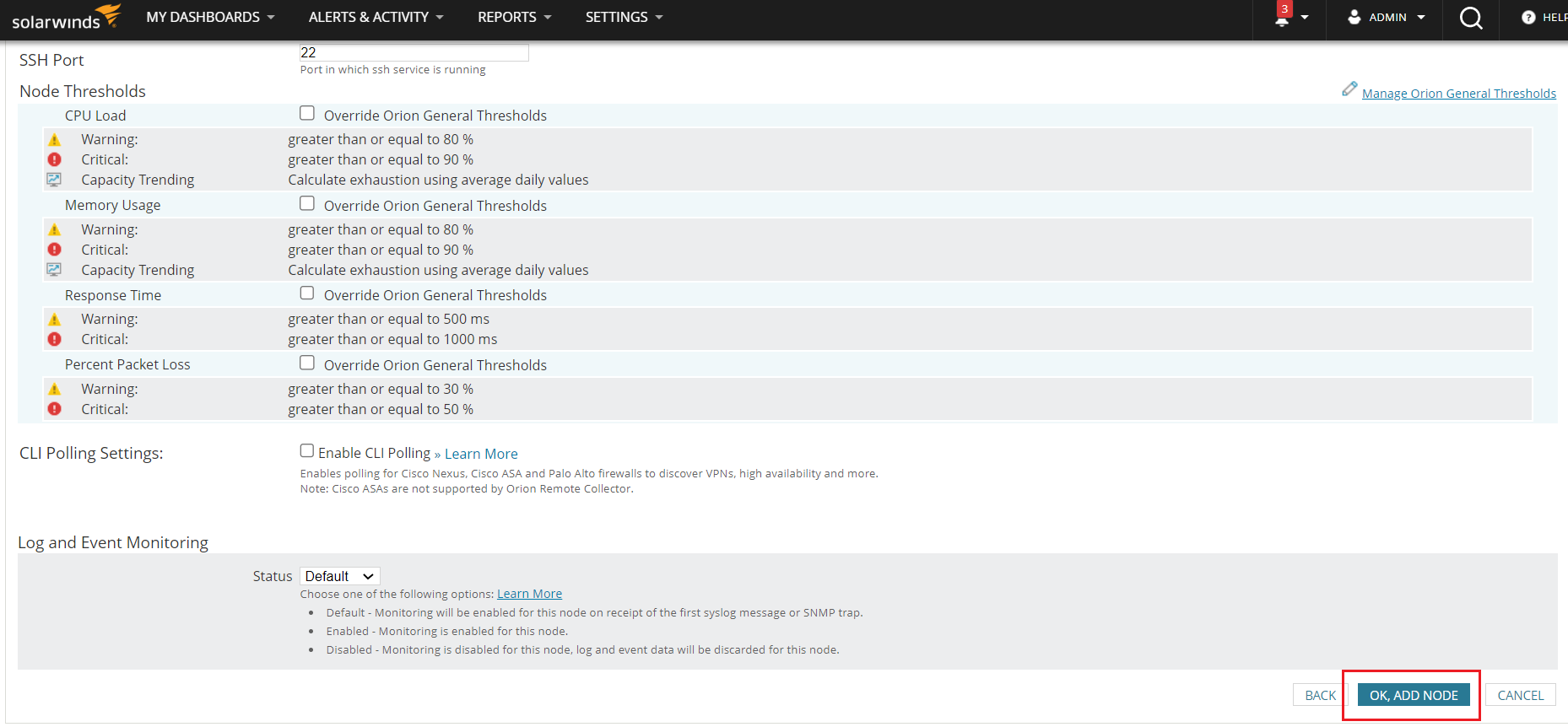Click the Admin user profile icon
This screenshot has width=1568, height=727.
1354,17
